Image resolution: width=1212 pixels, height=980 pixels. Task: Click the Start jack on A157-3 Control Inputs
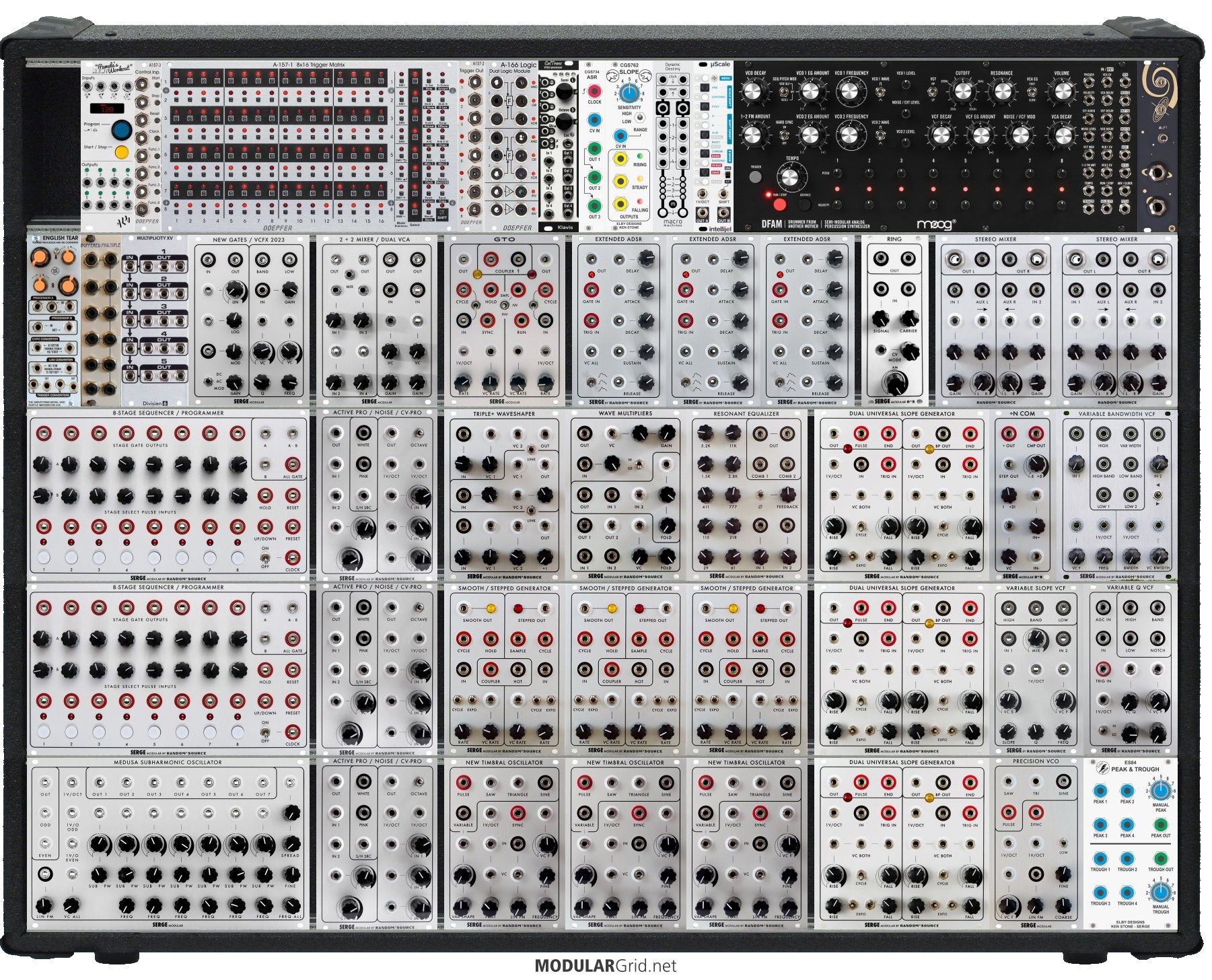(x=142, y=85)
